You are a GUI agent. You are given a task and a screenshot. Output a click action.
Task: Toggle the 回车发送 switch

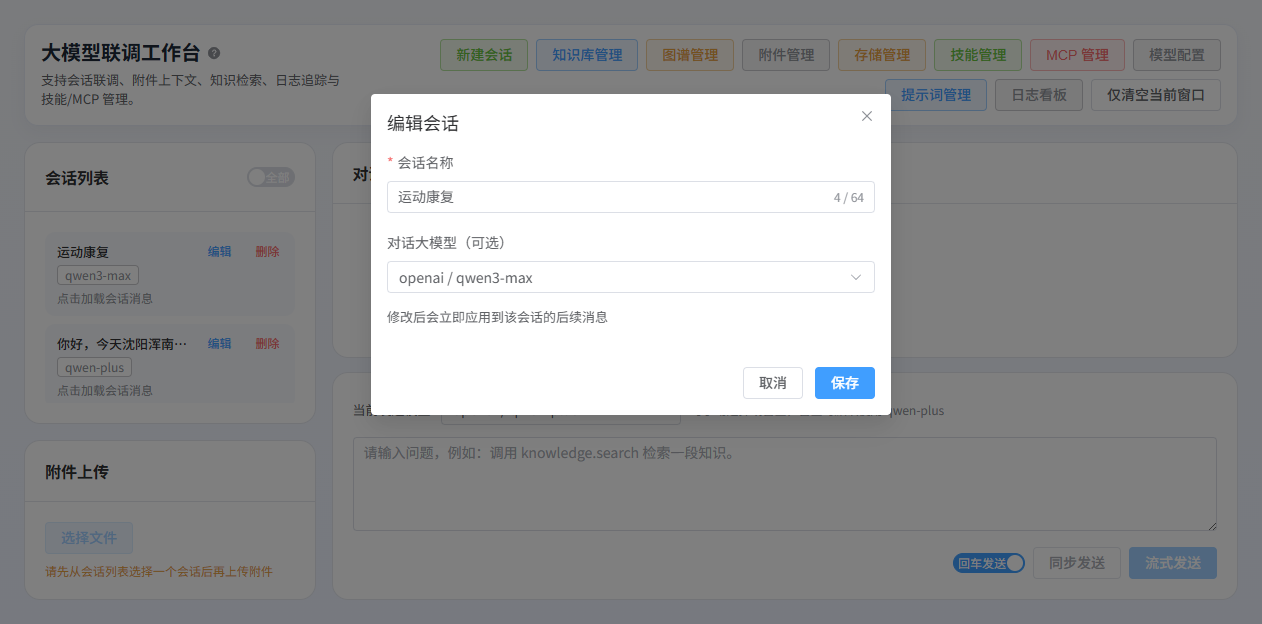tap(989, 563)
